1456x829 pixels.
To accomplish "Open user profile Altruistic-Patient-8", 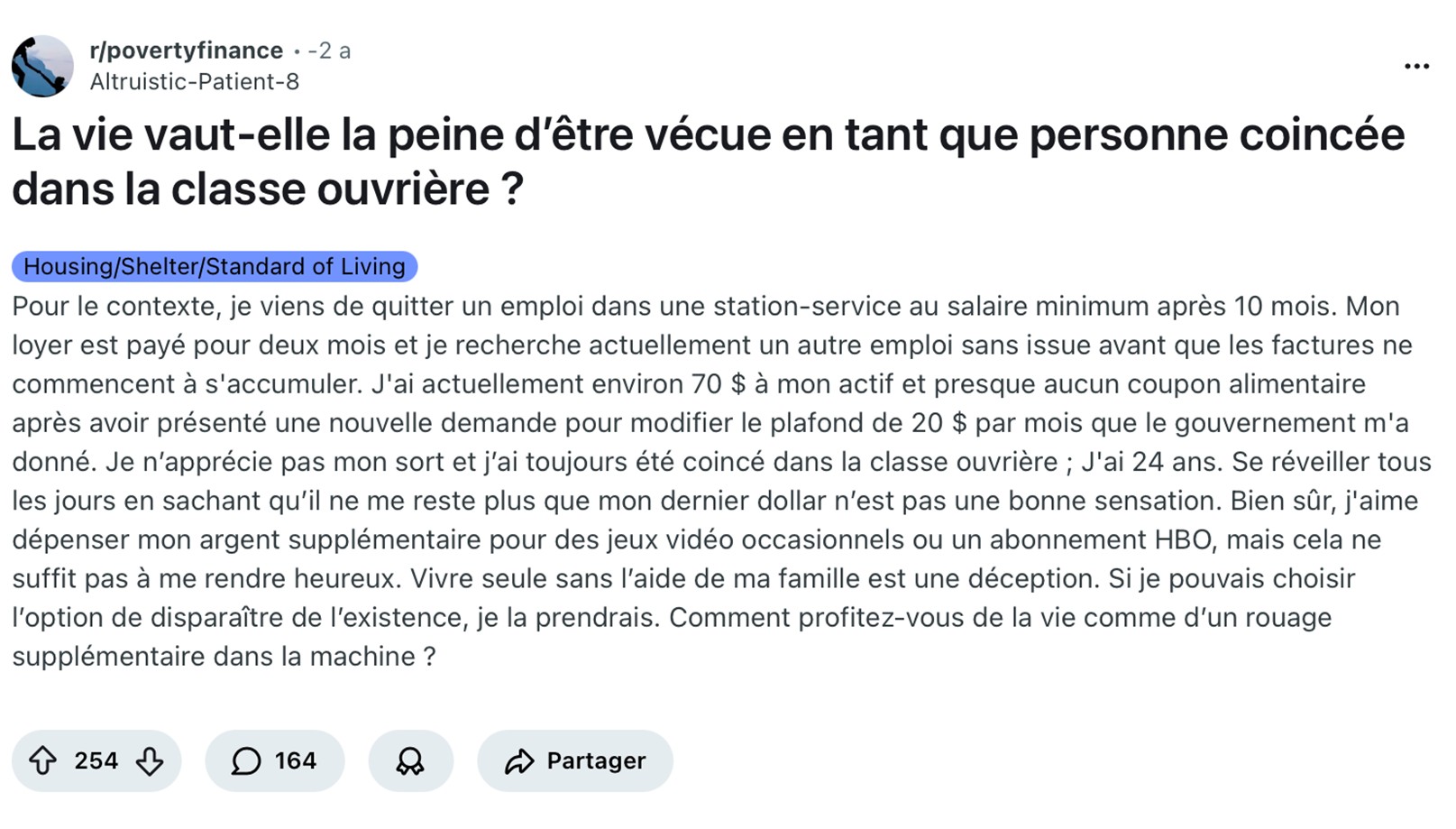I will coord(195,82).
